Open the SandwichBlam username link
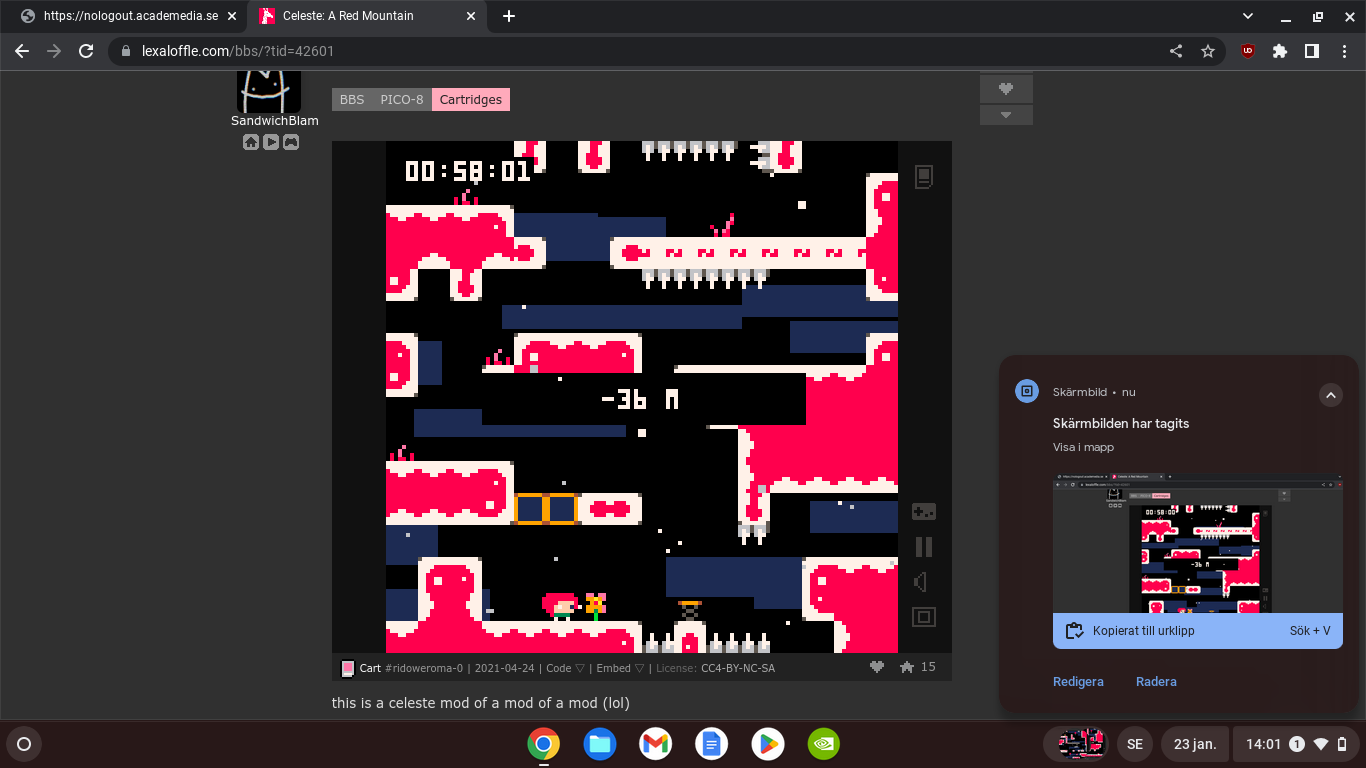 click(x=275, y=121)
